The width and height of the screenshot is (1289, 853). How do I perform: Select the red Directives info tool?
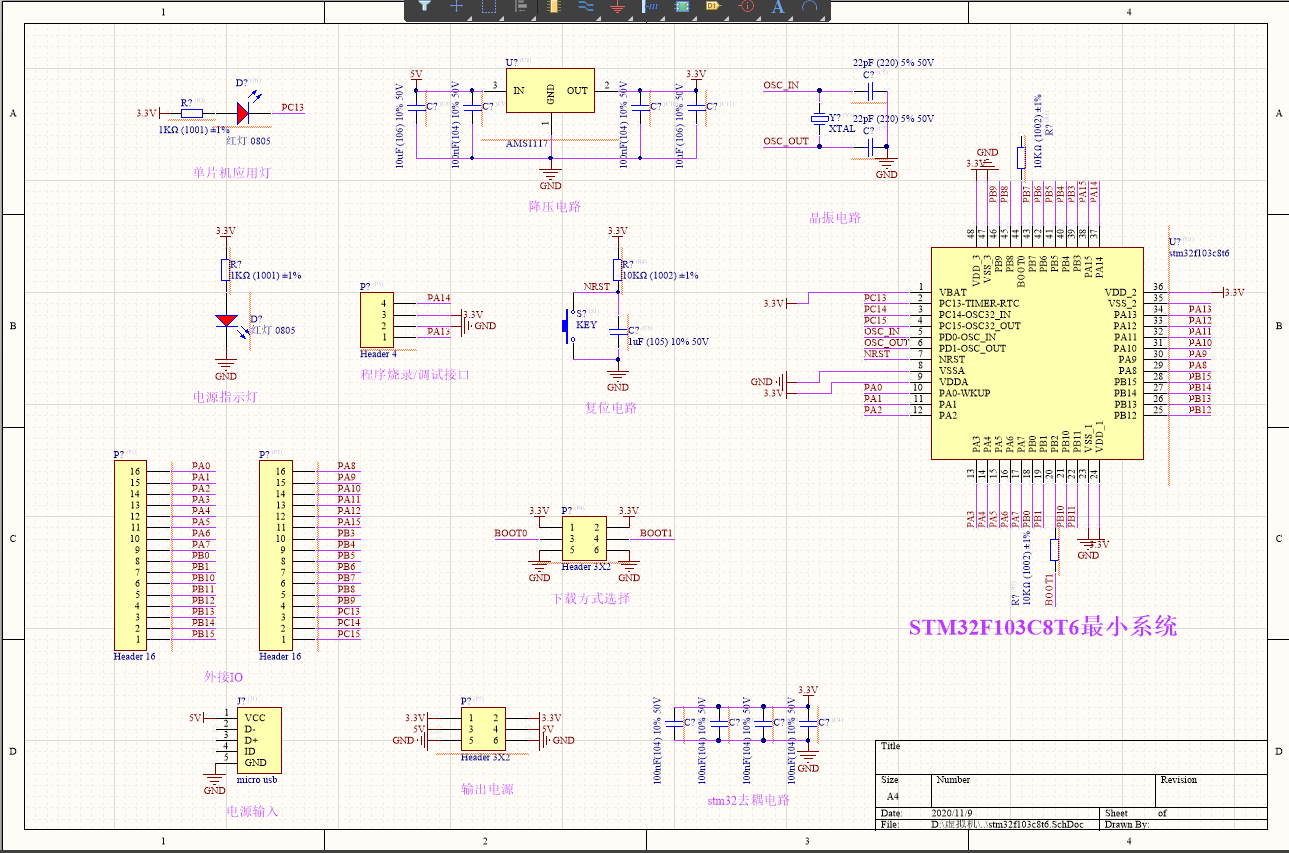pos(746,7)
